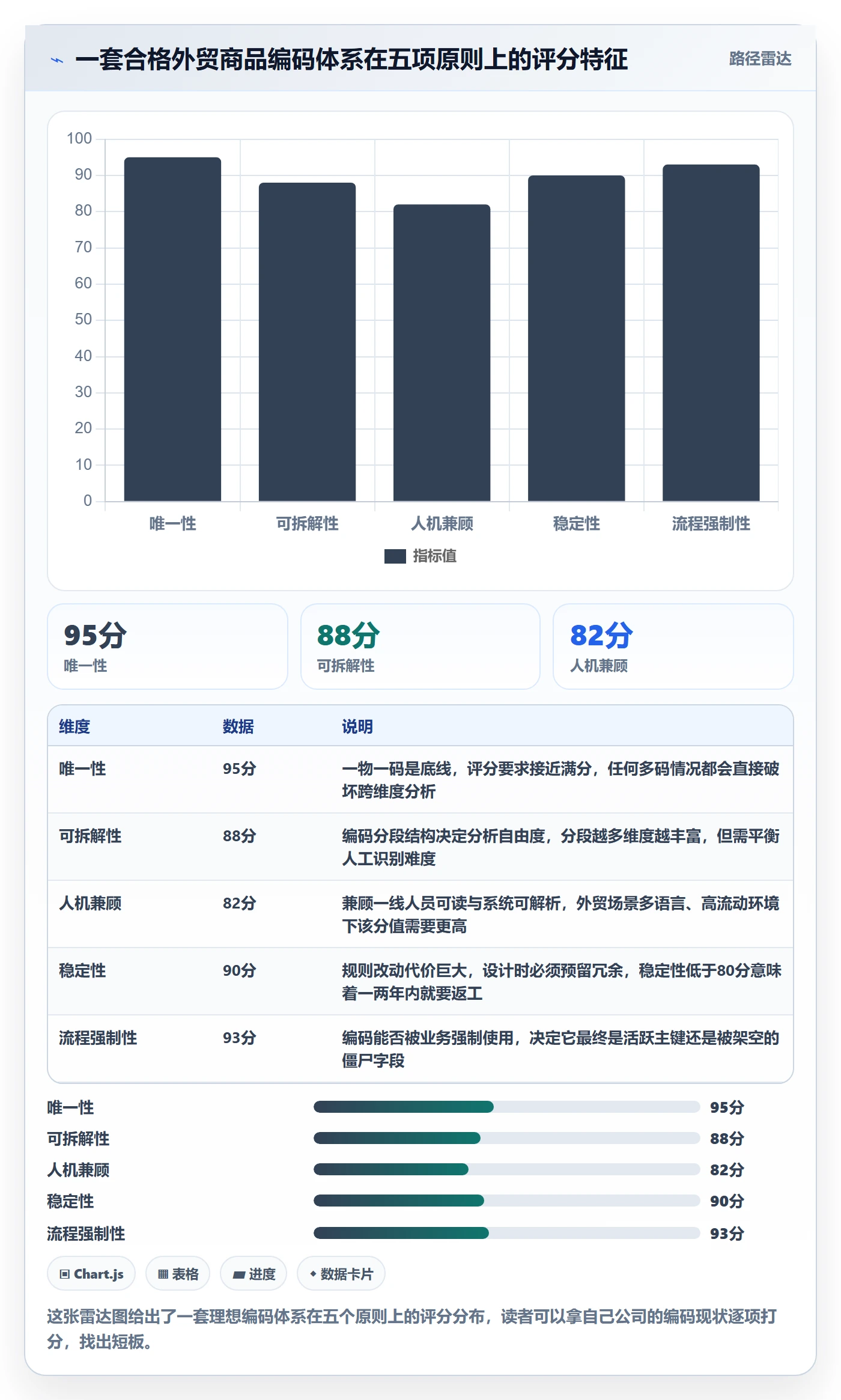Open the 数据卡片 chip
This screenshot has width=841, height=1400.
(341, 1274)
